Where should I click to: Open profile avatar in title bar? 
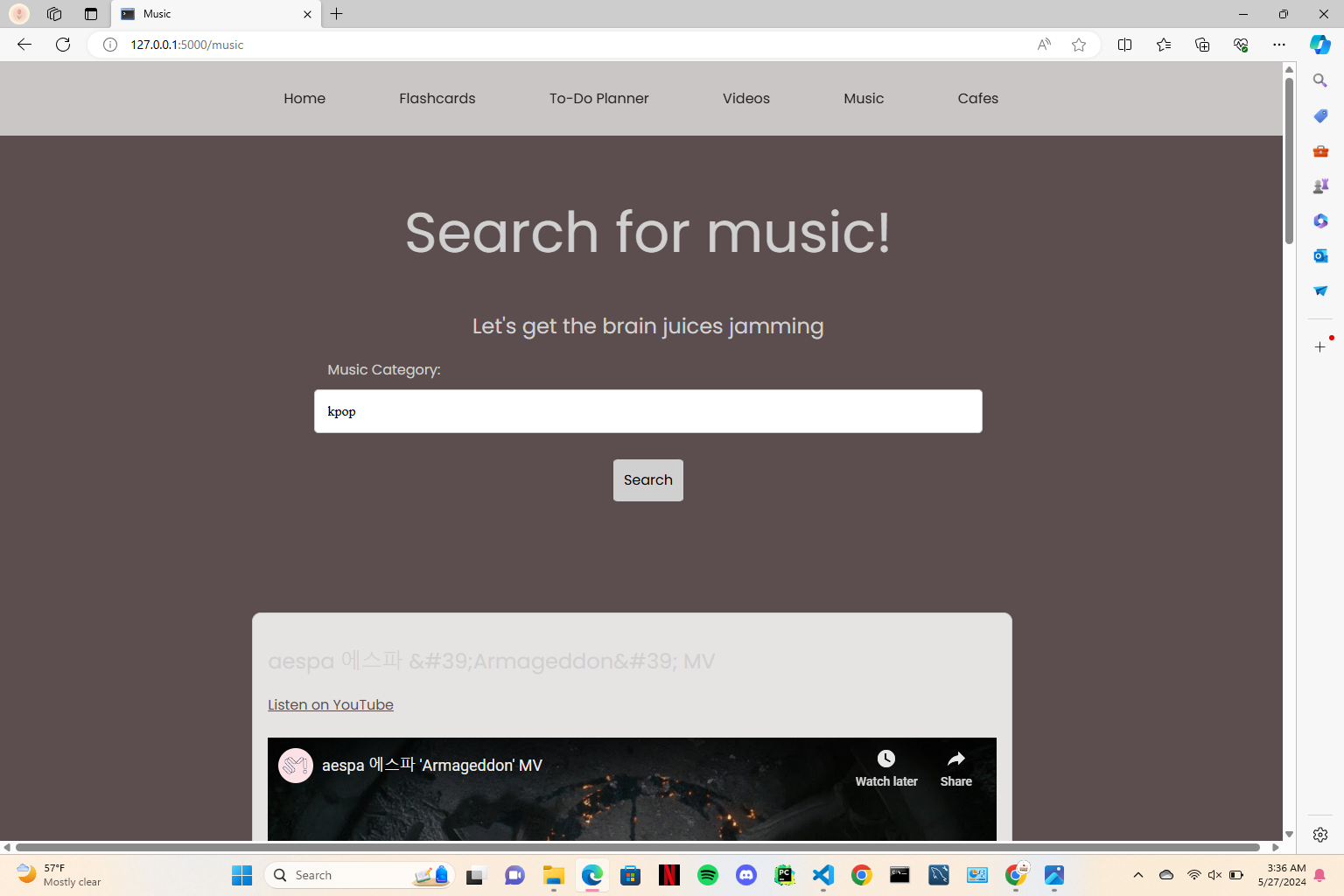[19, 14]
